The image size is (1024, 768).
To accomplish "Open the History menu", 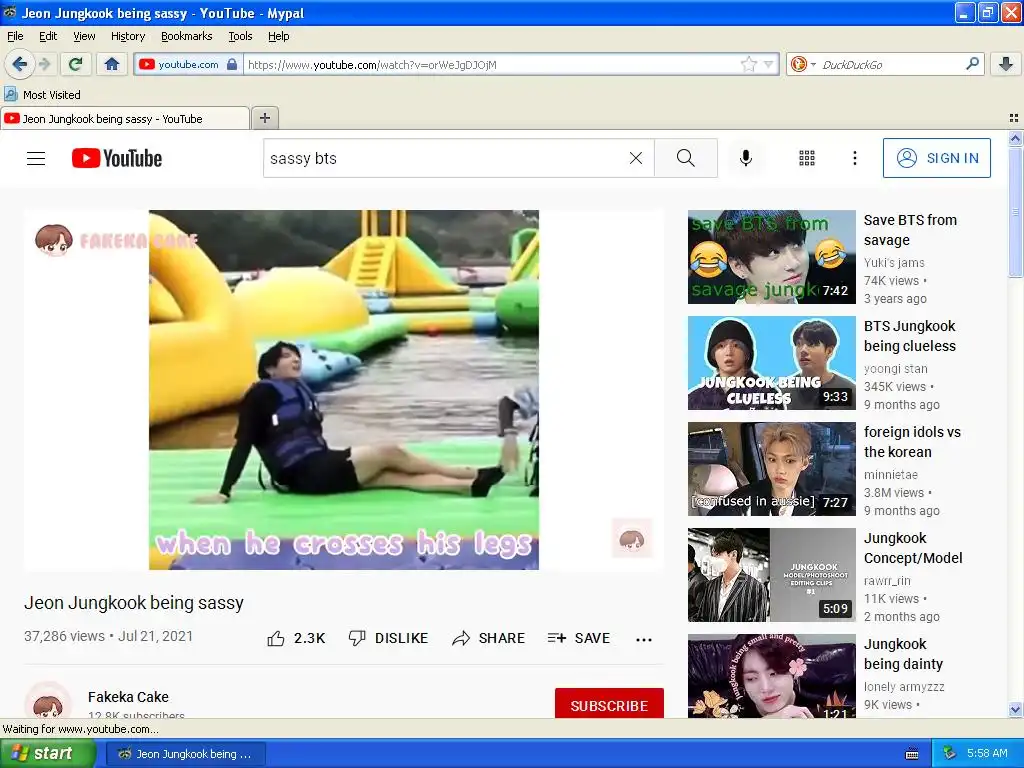I will tap(127, 36).
